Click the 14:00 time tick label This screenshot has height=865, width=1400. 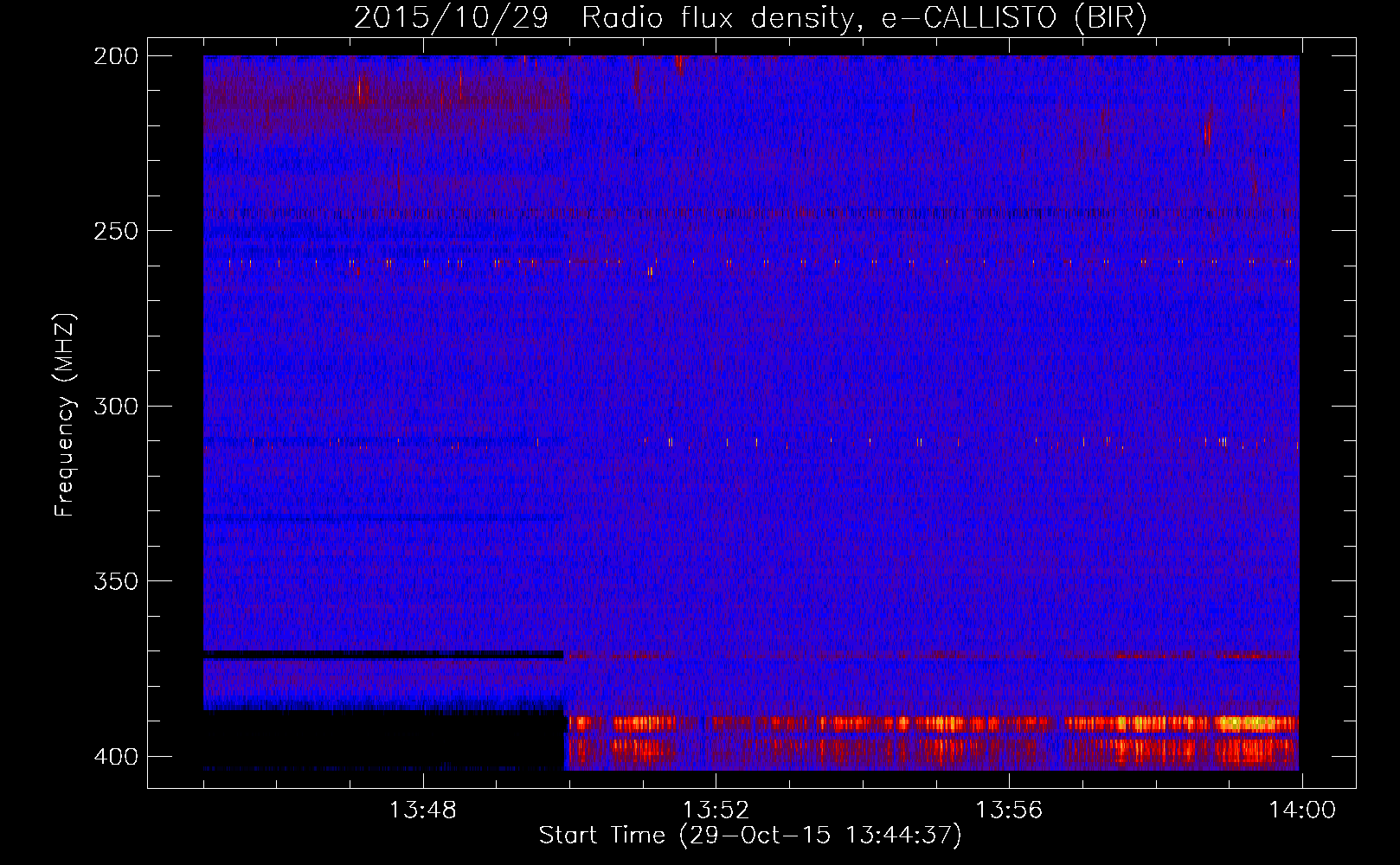(x=1302, y=811)
